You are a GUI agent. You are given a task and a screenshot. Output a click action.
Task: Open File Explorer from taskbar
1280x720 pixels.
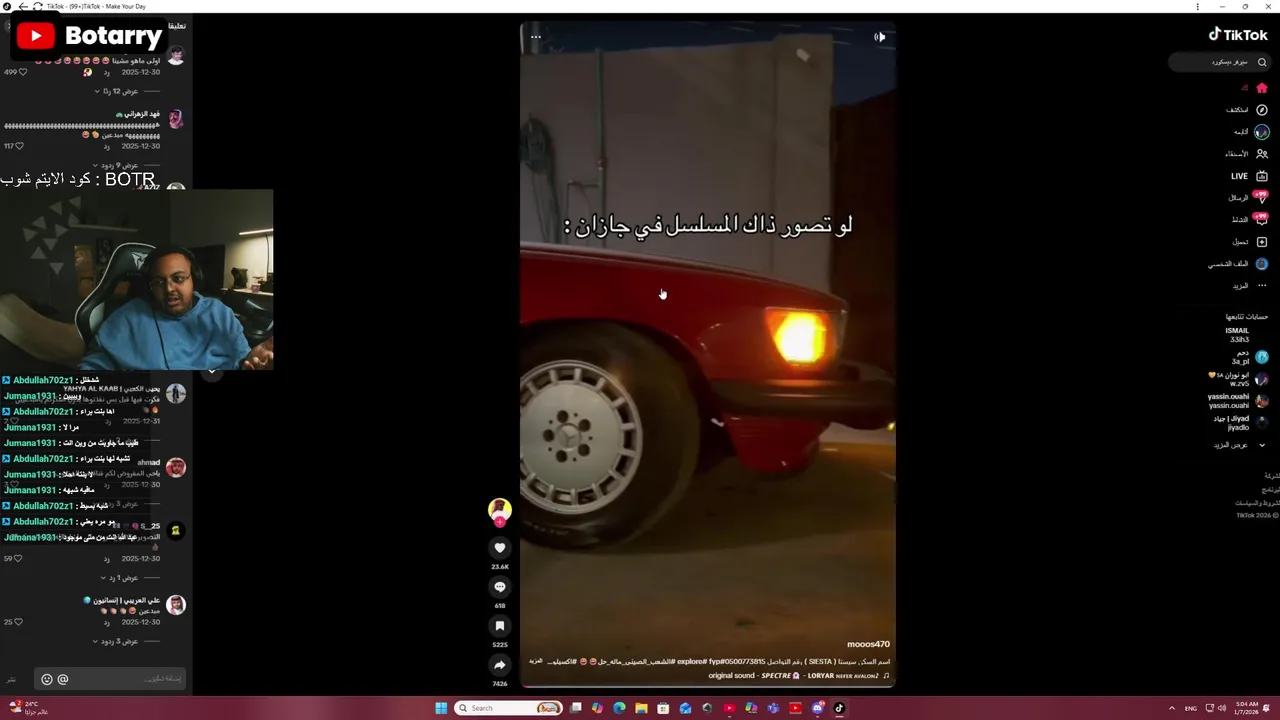(x=641, y=708)
